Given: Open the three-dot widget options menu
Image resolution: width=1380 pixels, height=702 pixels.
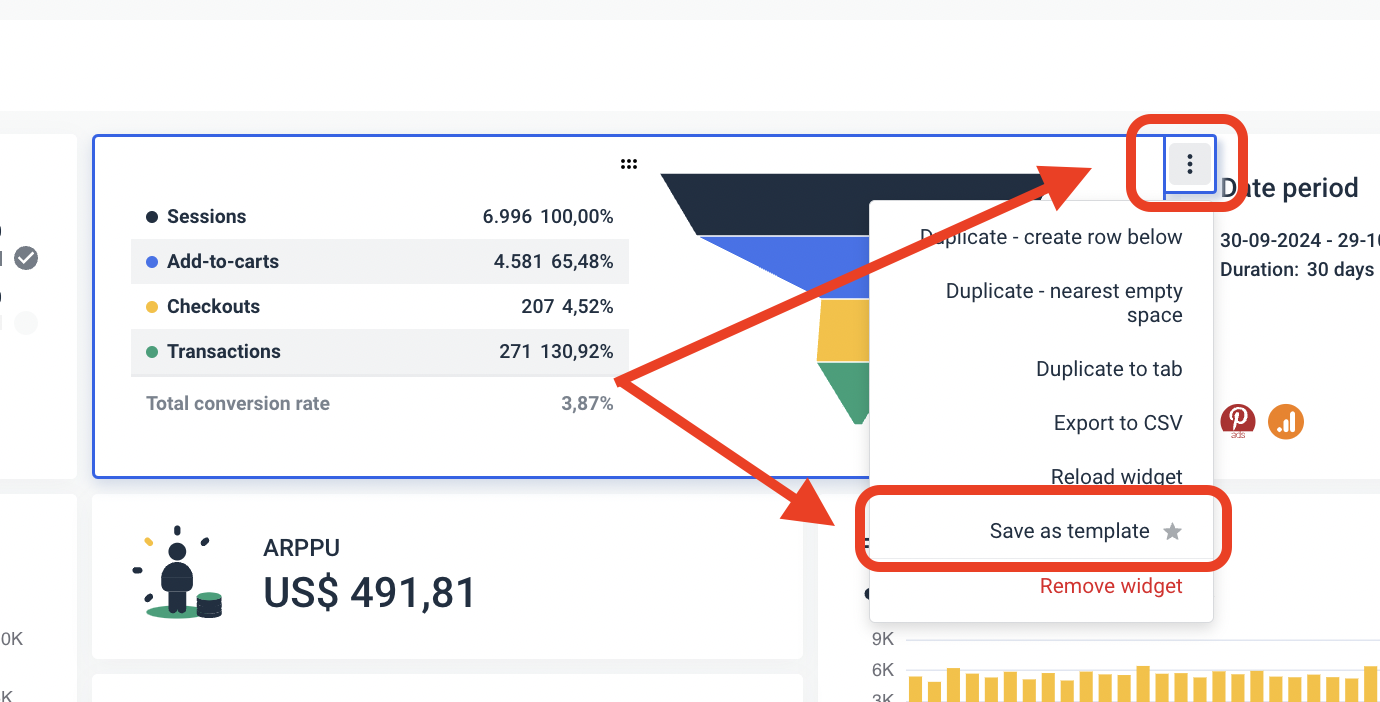Looking at the screenshot, I should (x=1189, y=164).
